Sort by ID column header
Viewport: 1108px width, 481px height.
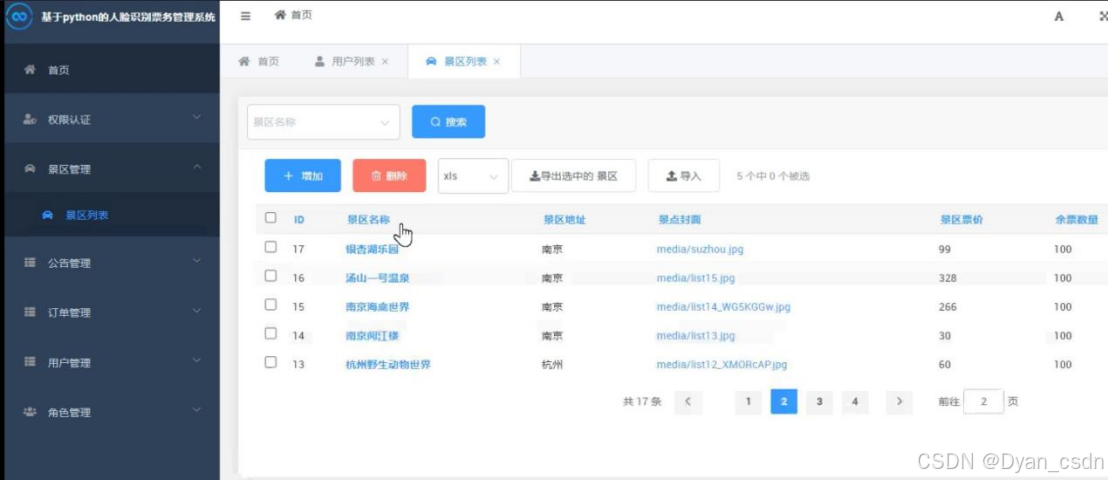[x=299, y=220]
